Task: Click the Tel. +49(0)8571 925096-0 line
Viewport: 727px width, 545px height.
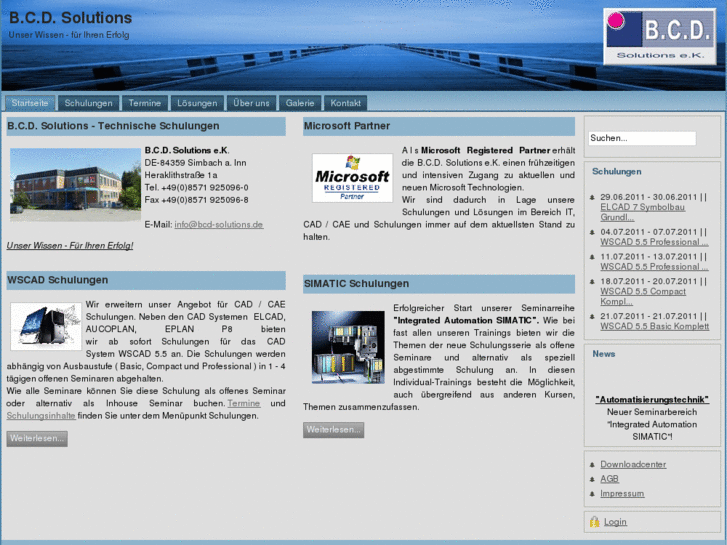Action: [197, 187]
